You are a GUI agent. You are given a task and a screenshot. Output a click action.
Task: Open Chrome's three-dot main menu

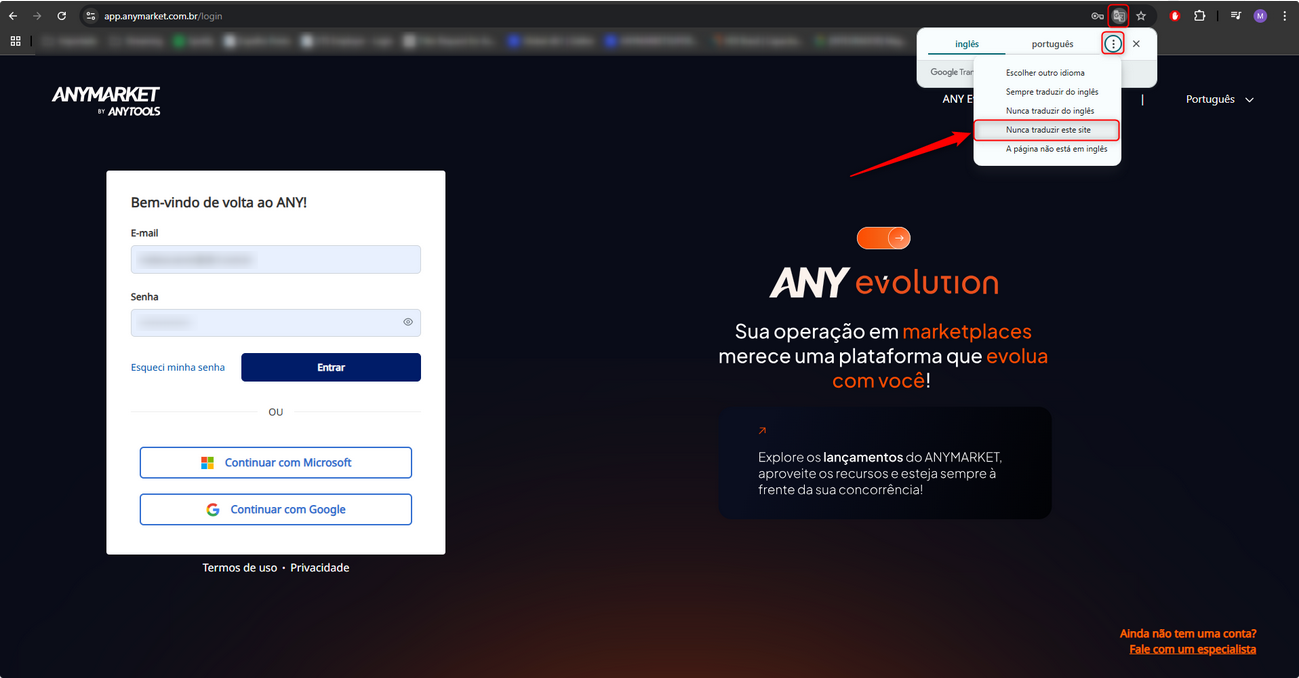pos(1284,16)
